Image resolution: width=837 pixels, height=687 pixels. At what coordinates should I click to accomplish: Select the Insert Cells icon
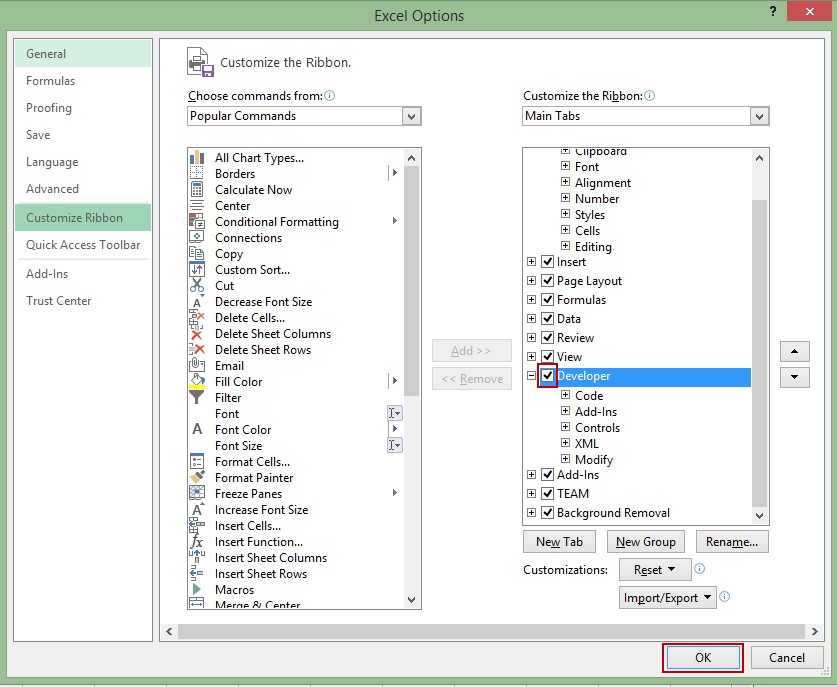pos(197,525)
